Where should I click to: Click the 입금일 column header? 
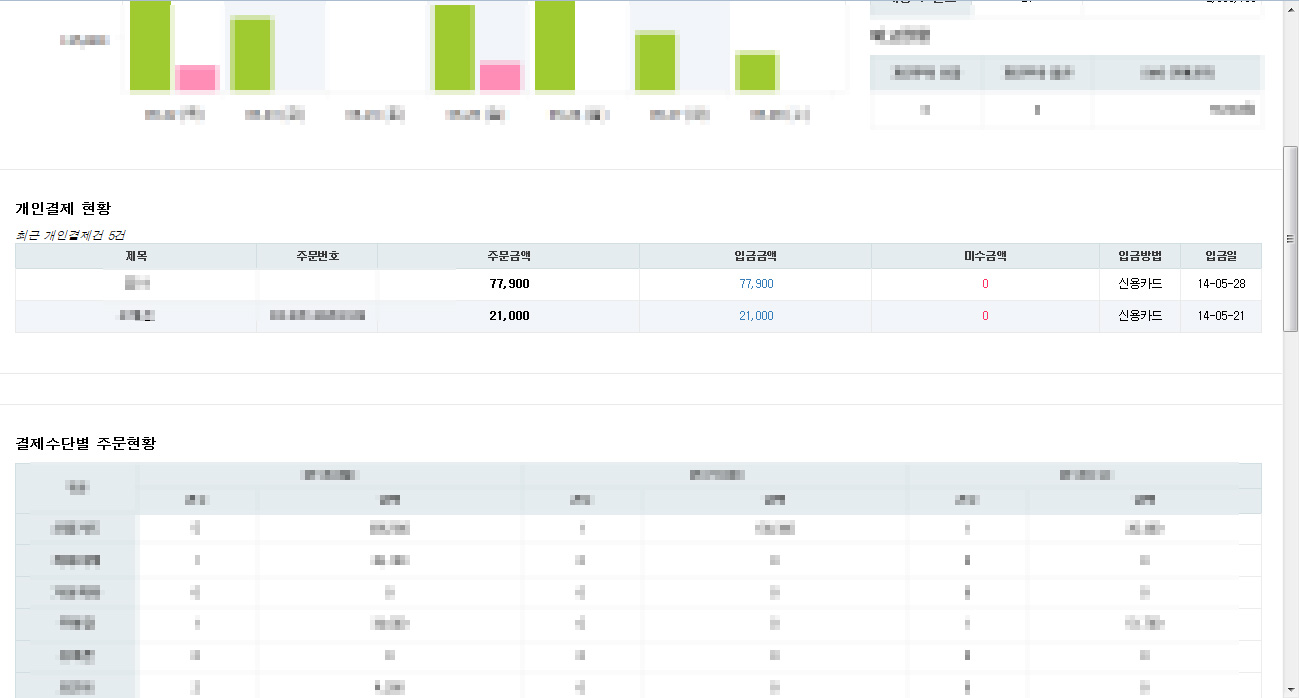(x=1221, y=256)
